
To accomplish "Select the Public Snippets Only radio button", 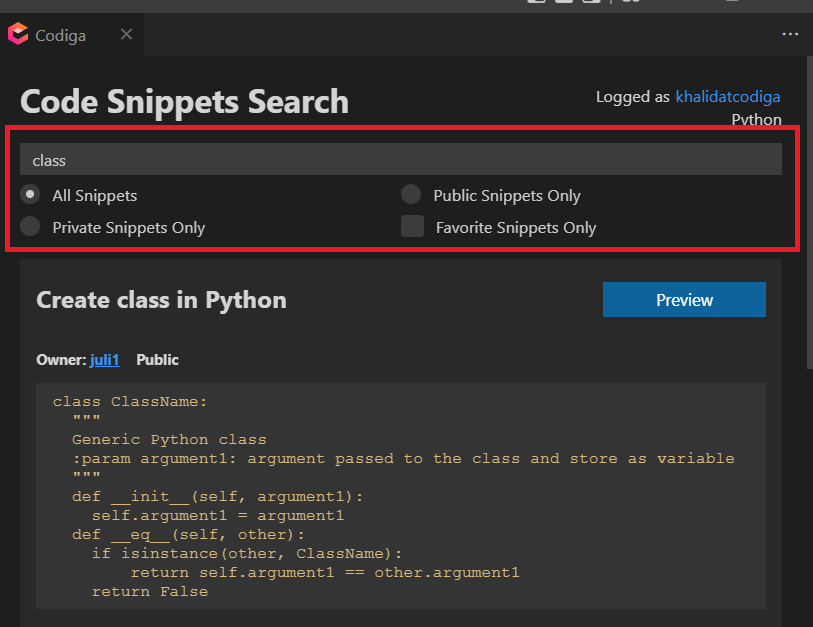I will click(x=411, y=194).
